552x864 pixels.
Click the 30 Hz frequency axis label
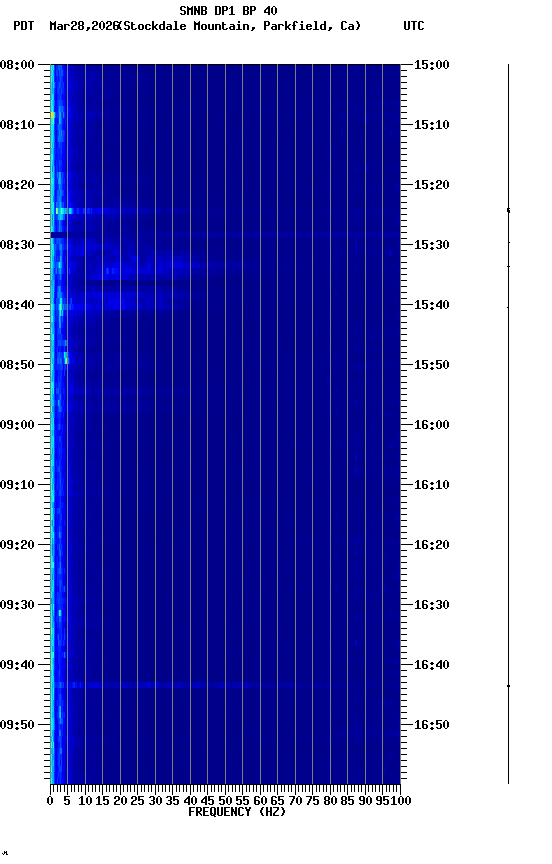tap(155, 801)
